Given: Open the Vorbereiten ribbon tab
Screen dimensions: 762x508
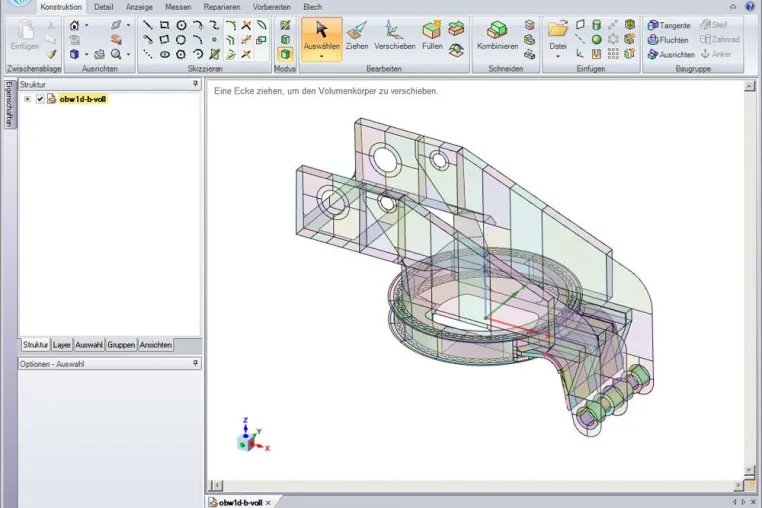Looking at the screenshot, I should point(272,7).
